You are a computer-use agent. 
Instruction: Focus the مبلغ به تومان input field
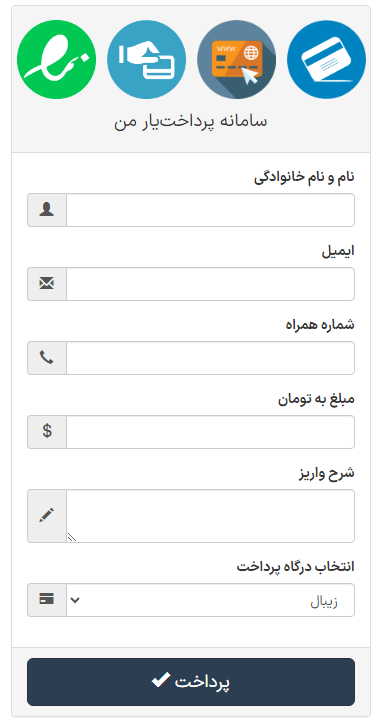pos(211,432)
